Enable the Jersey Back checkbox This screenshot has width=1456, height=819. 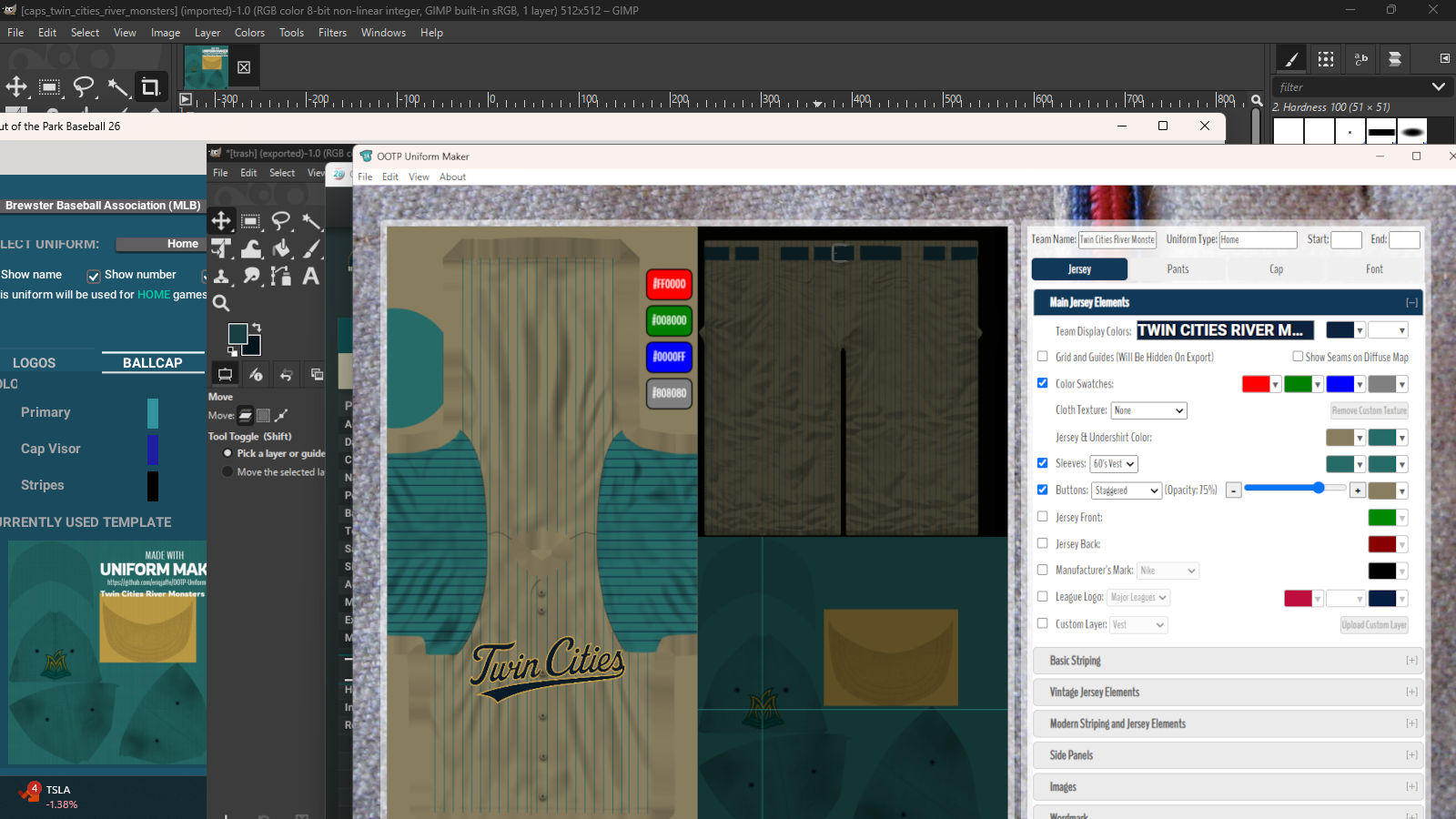click(1043, 543)
